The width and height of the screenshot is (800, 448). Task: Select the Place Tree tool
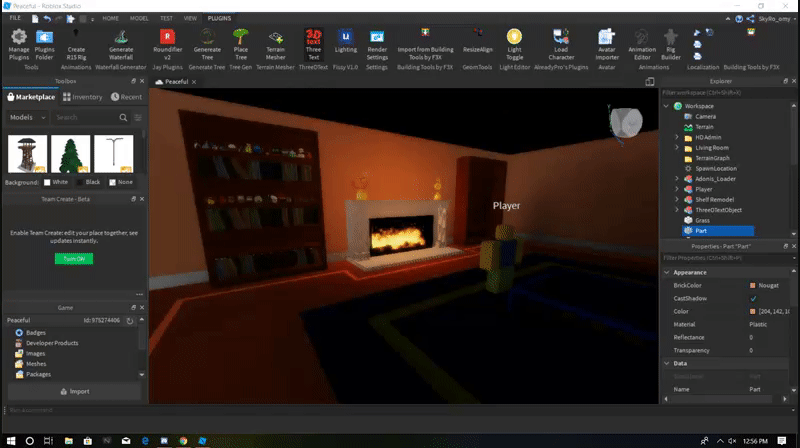point(241,45)
